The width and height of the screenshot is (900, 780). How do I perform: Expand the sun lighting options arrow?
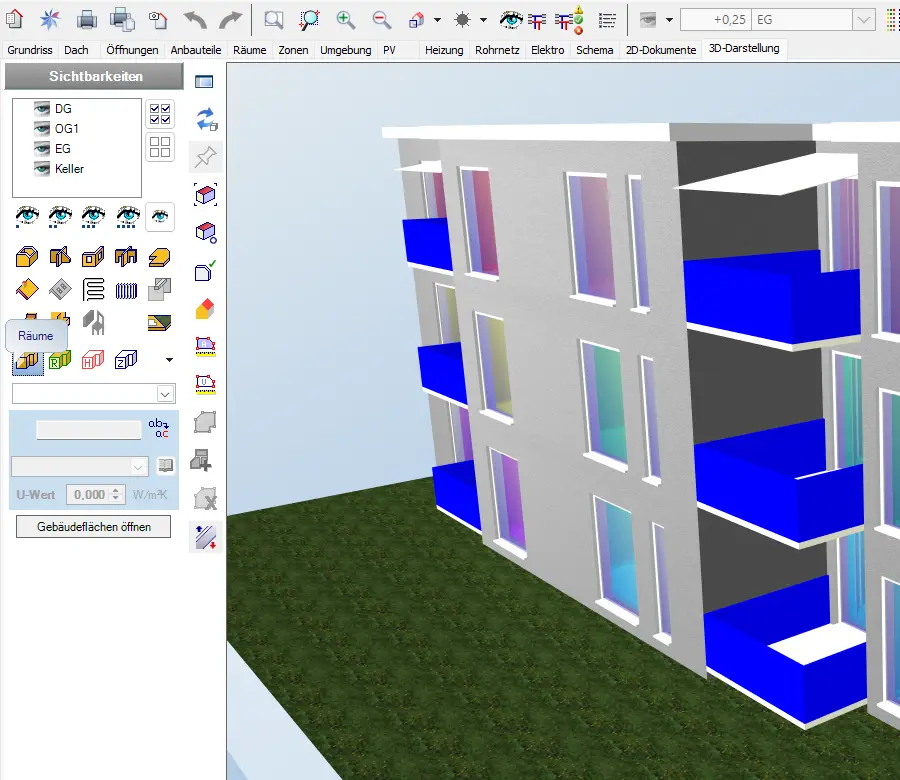484,19
